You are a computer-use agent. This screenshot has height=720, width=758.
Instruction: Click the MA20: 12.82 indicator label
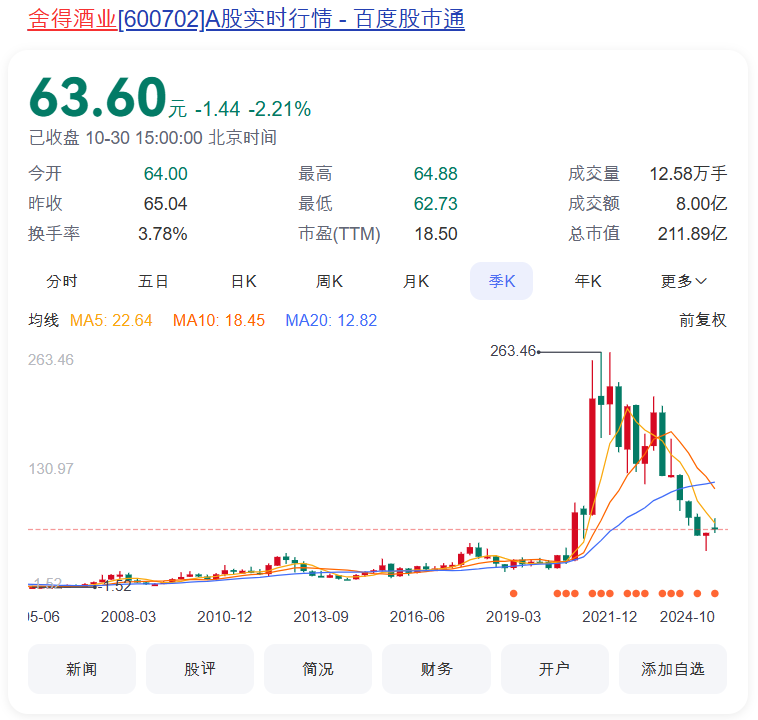[x=331, y=320]
